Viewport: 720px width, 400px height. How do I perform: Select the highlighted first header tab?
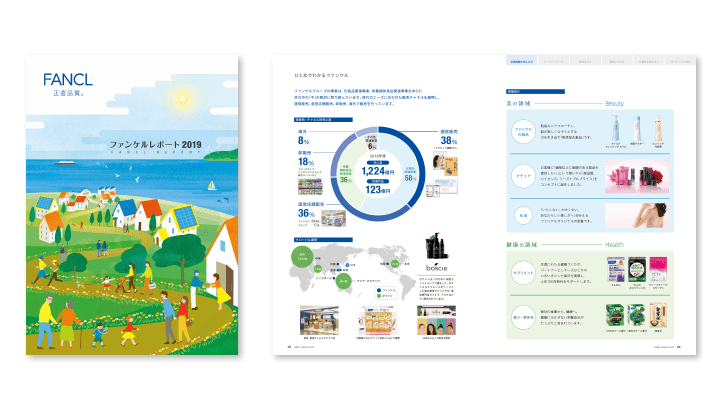click(522, 61)
